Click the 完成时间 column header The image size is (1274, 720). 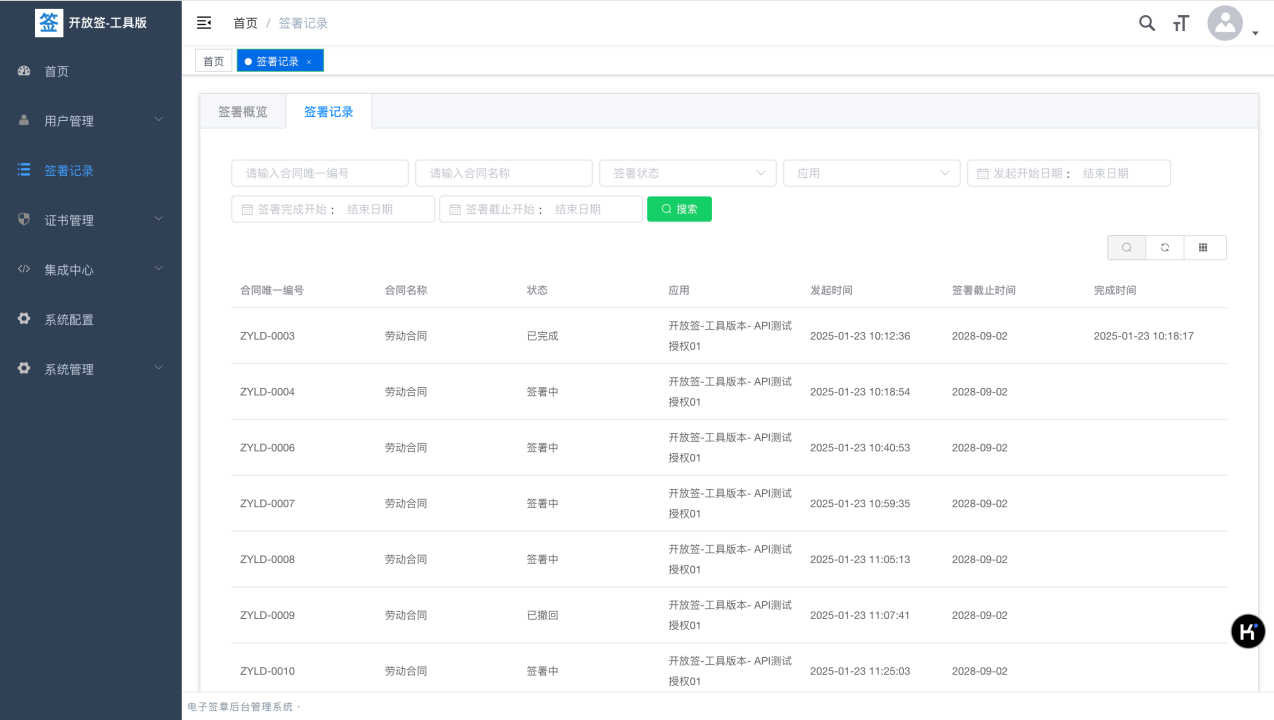coord(1115,290)
